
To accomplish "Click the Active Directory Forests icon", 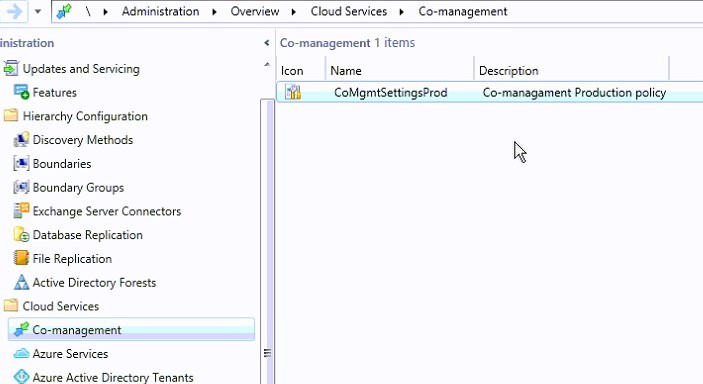I will pyautogui.click(x=21, y=282).
